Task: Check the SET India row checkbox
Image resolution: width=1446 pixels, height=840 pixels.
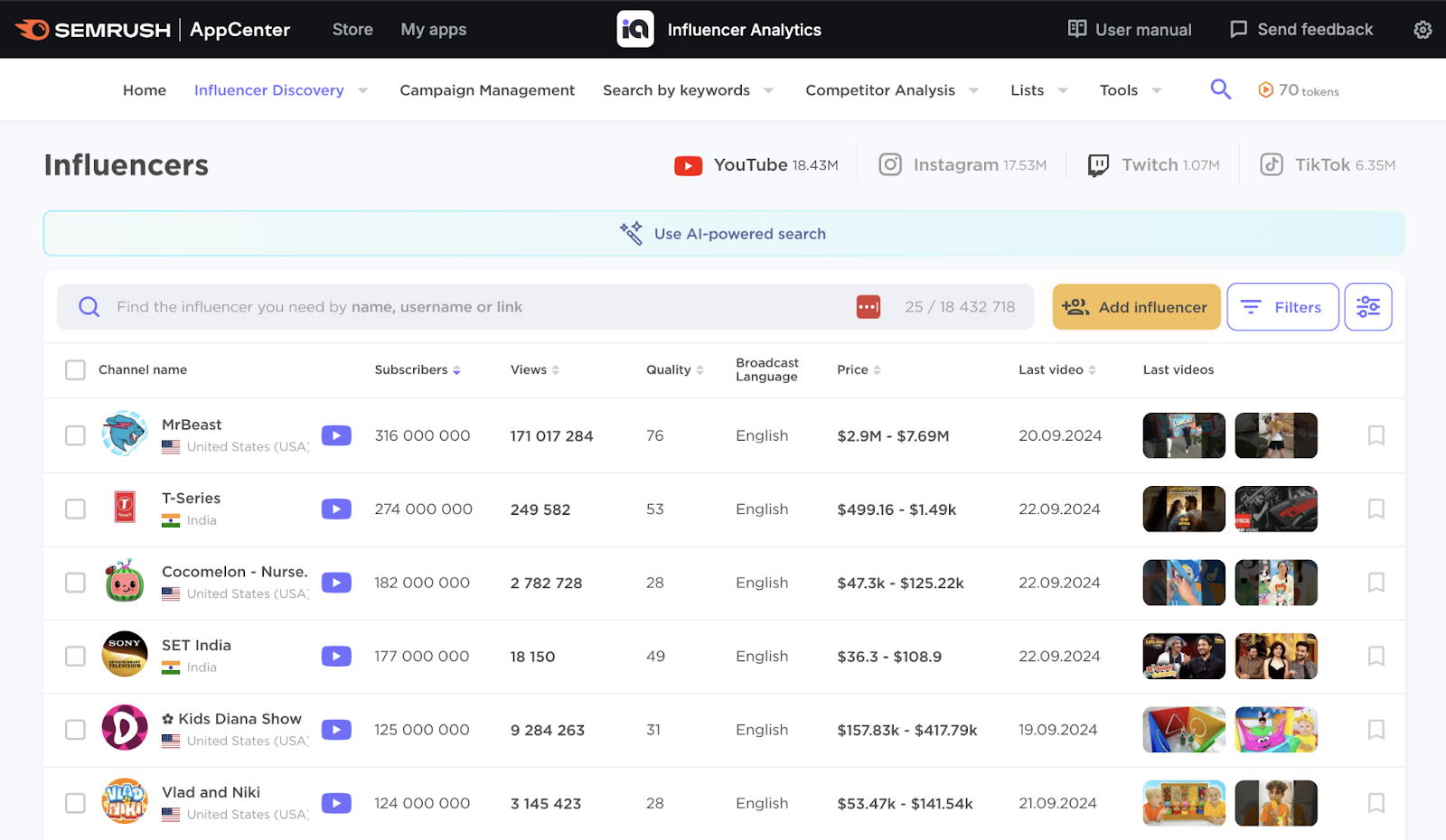Action: point(75,657)
